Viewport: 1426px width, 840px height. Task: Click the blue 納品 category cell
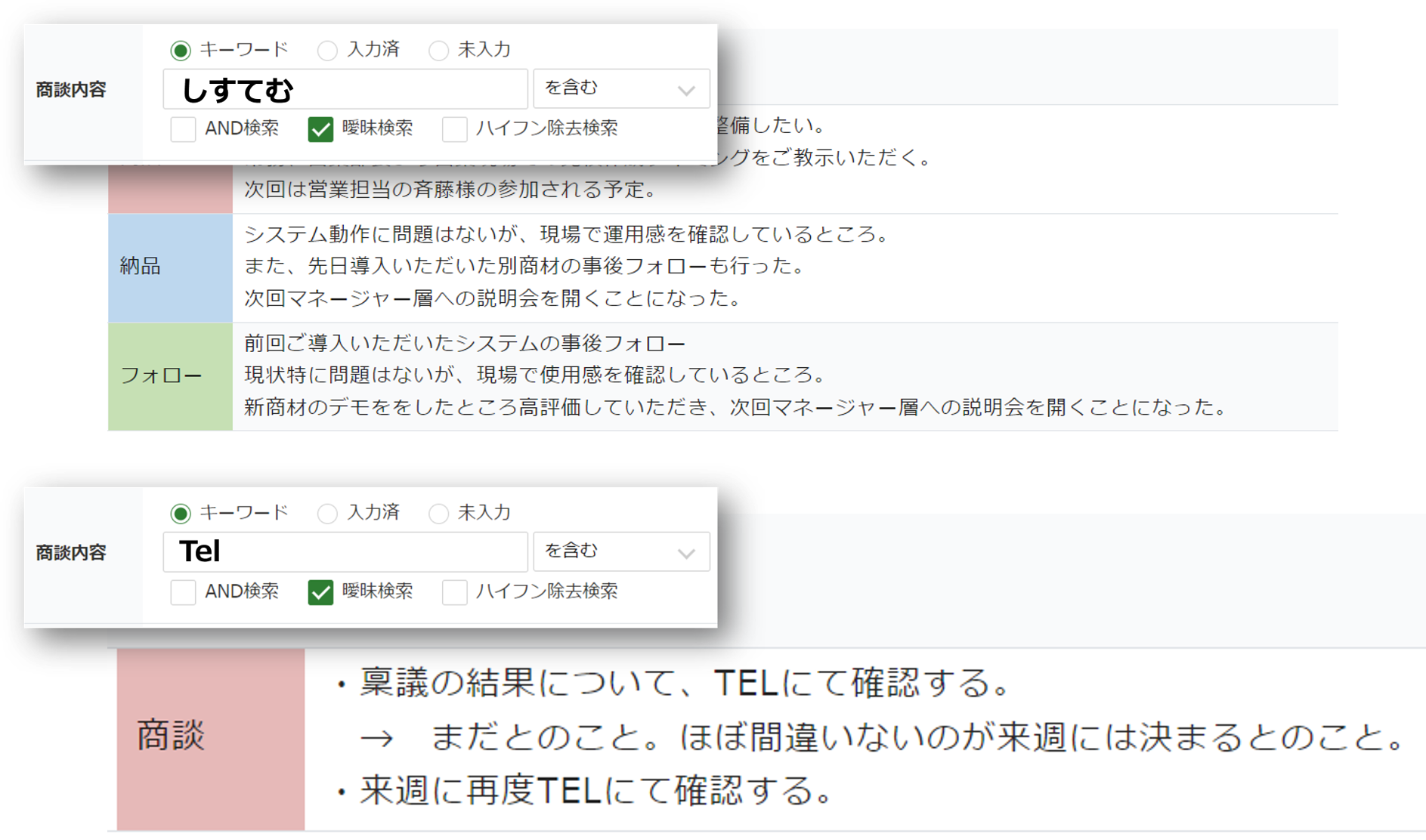coord(170,267)
